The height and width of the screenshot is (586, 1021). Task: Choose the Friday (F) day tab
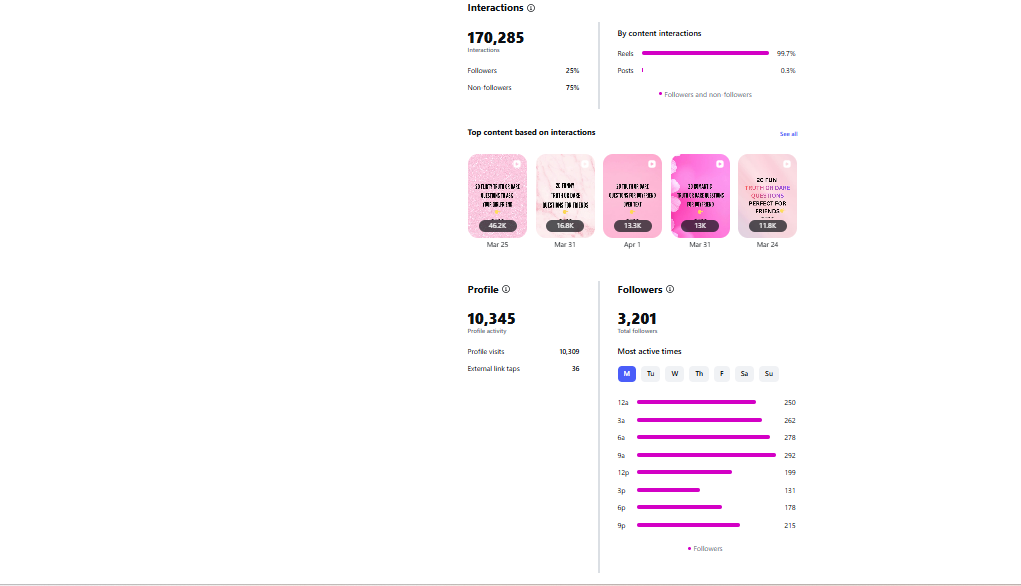722,374
